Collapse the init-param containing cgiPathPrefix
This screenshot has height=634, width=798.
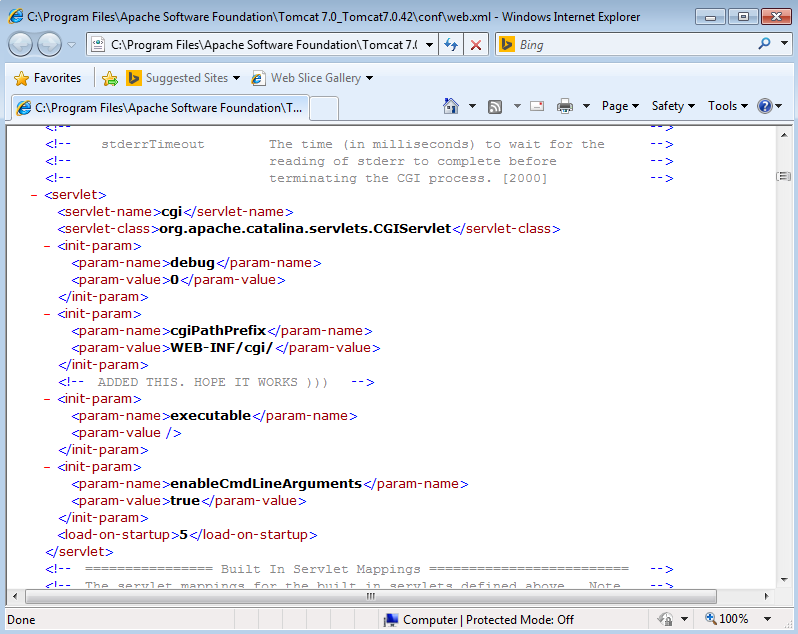(47, 314)
